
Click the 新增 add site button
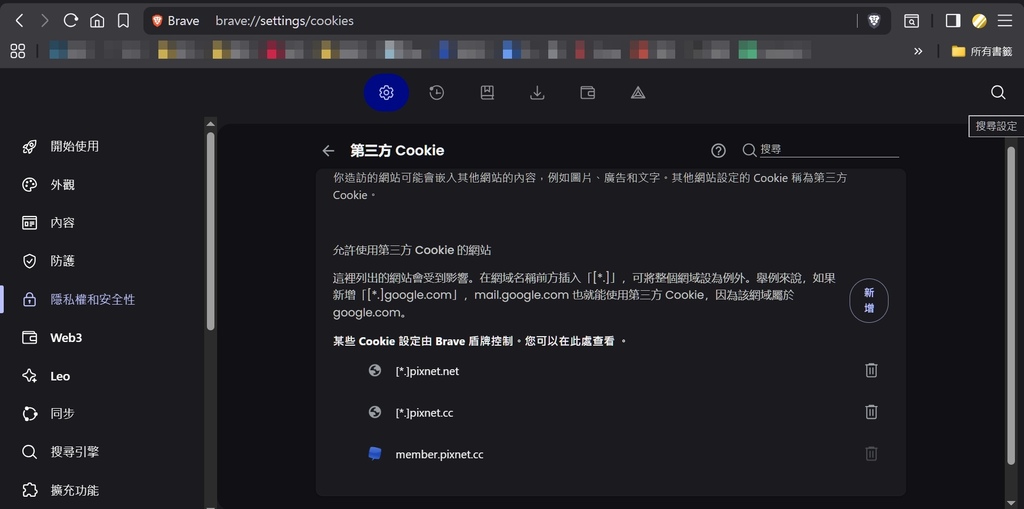point(869,301)
